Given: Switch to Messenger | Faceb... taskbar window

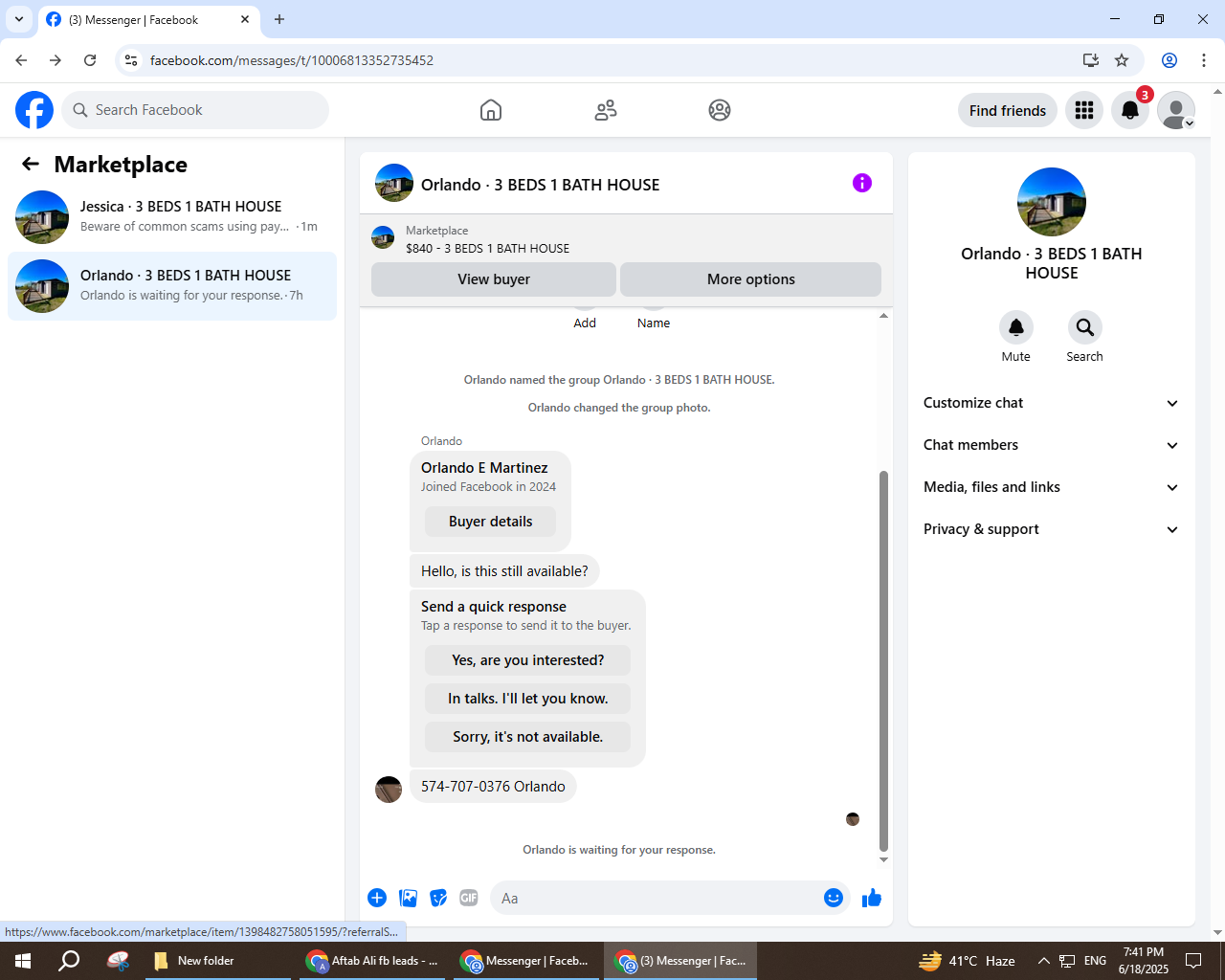Looking at the screenshot, I should click(525, 961).
